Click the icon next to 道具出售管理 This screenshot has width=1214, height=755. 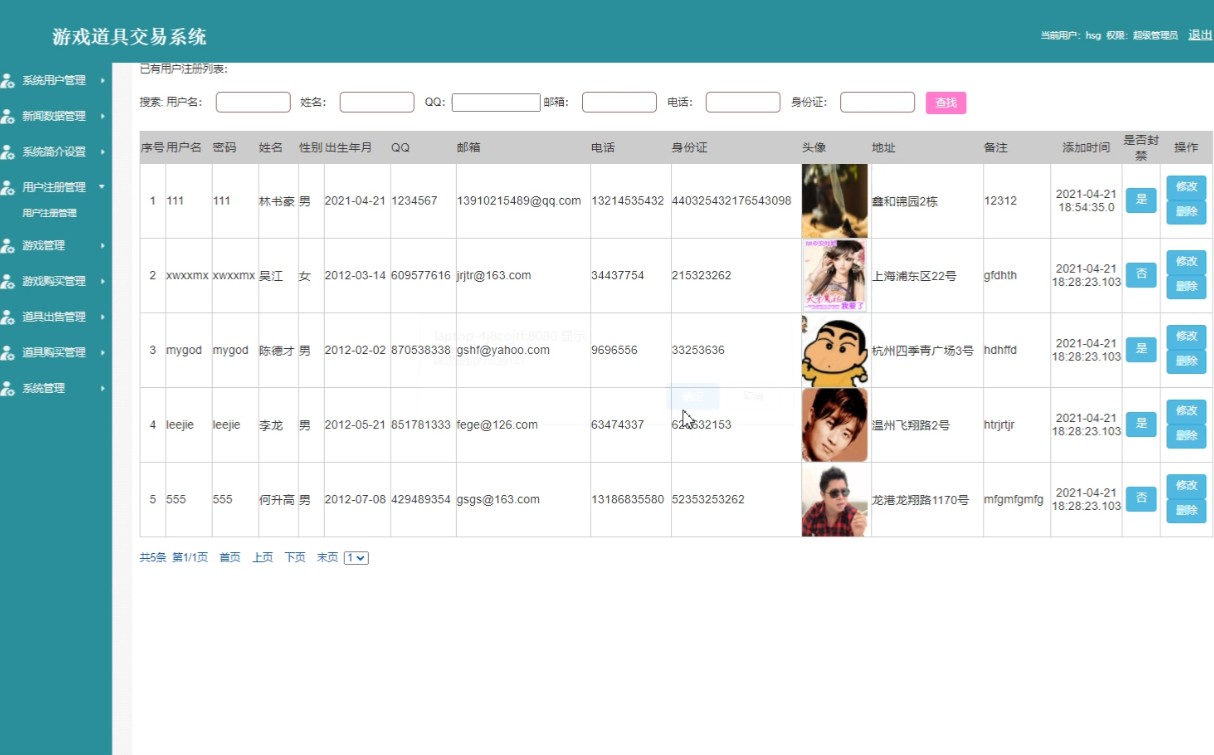pos(8,317)
